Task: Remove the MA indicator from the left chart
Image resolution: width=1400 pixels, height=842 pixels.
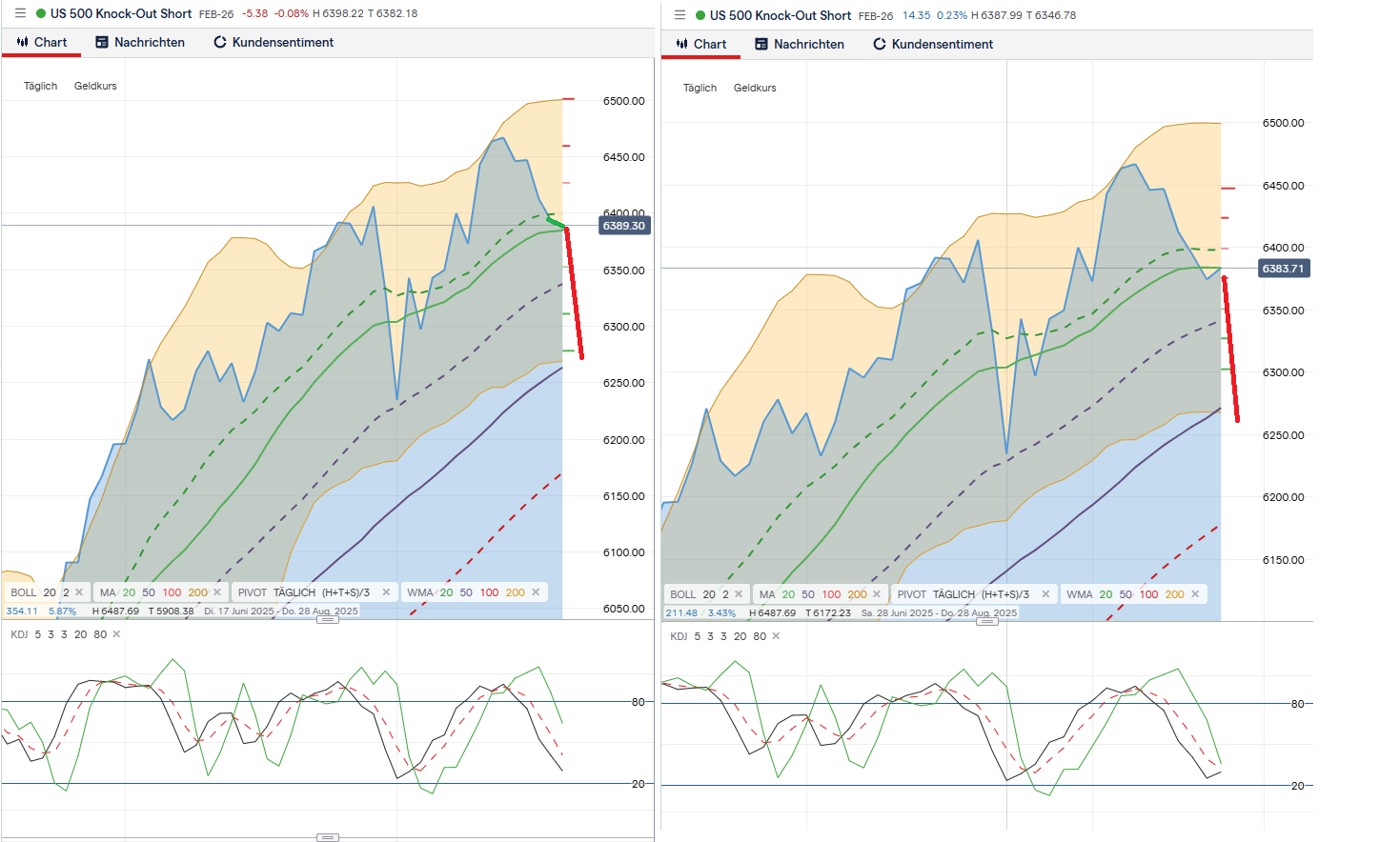Action: pos(217,592)
